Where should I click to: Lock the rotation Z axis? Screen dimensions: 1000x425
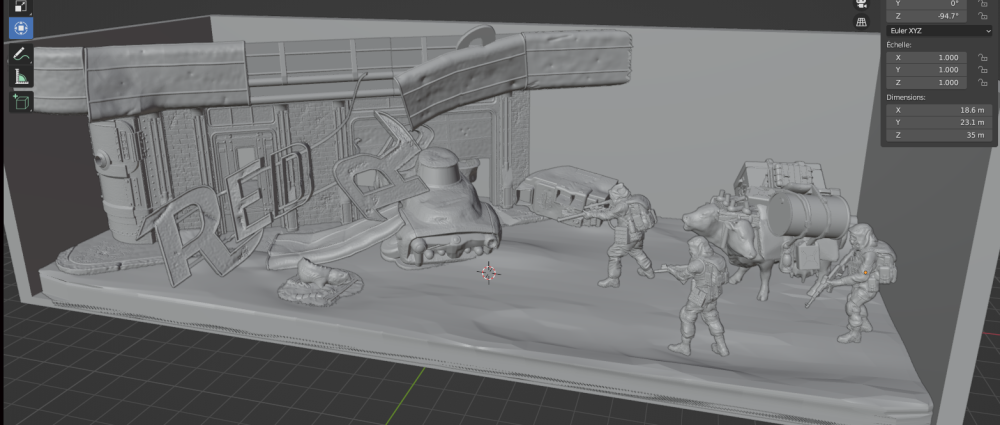pos(983,15)
